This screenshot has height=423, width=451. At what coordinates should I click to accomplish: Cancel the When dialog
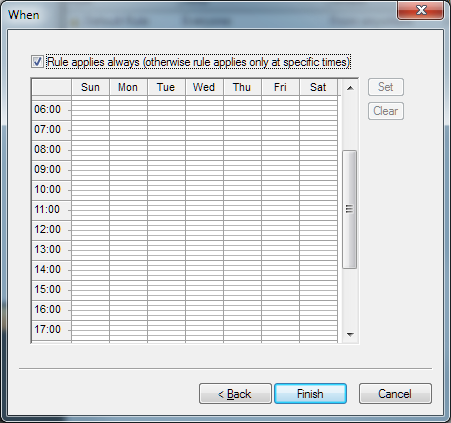tap(395, 394)
